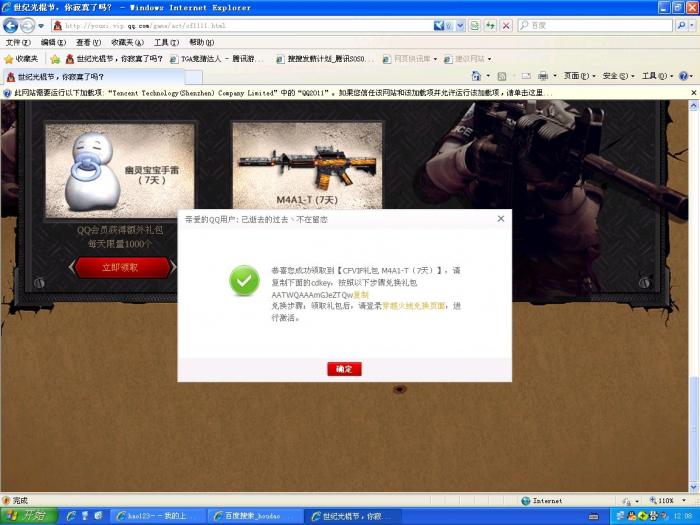Close the cdkey dialog with its X

pos(500,219)
